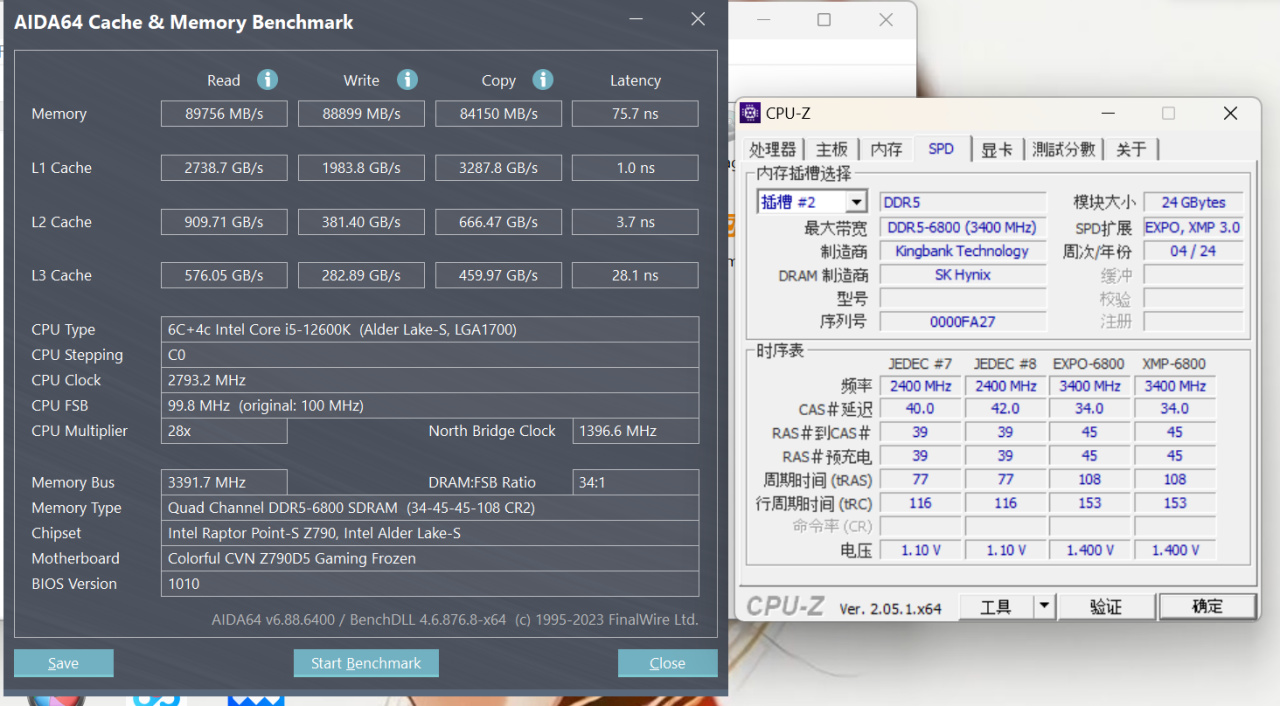Click the EXPO-6800 tRC value 153
1280x706 pixels.
click(x=1090, y=503)
